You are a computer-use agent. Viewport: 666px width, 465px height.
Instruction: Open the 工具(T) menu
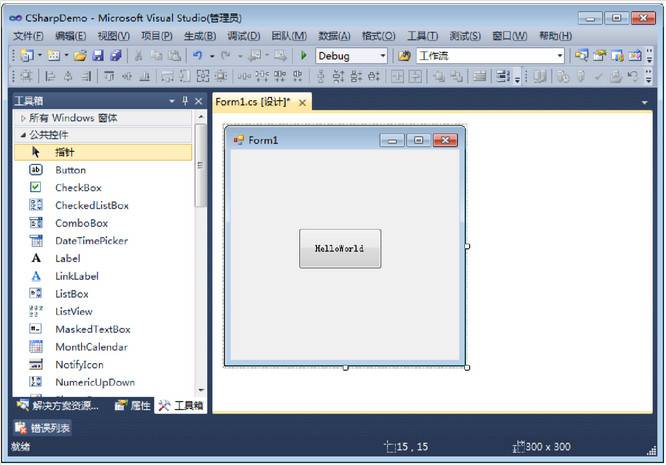click(x=423, y=36)
